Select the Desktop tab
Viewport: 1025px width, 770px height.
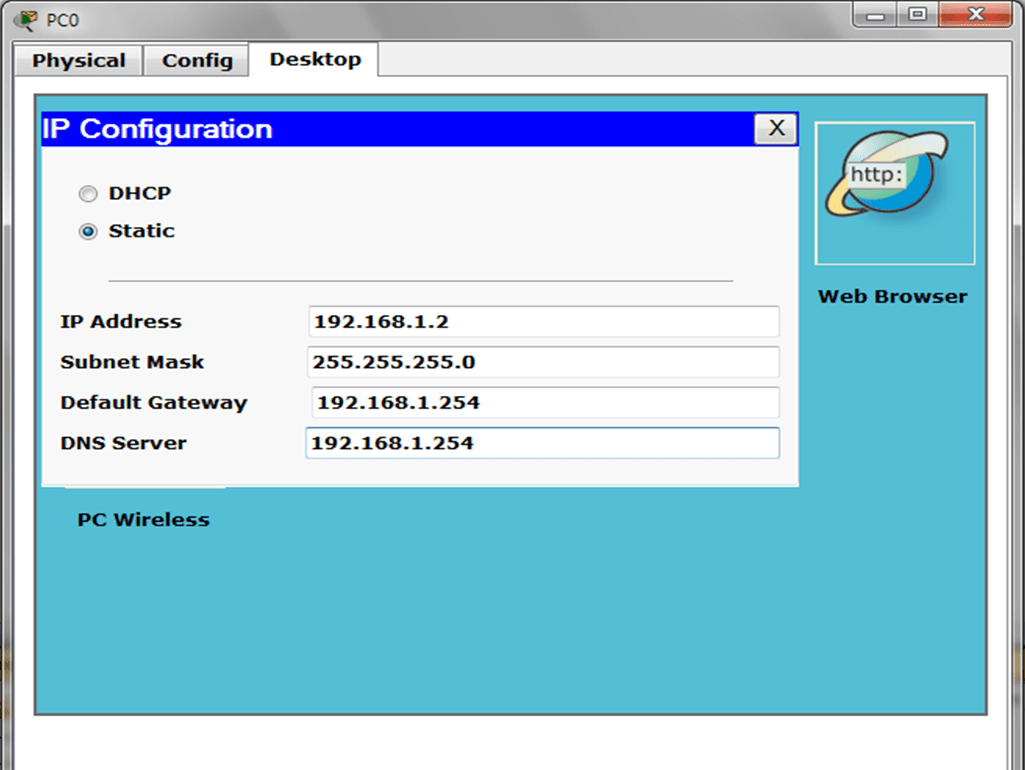(x=315, y=60)
